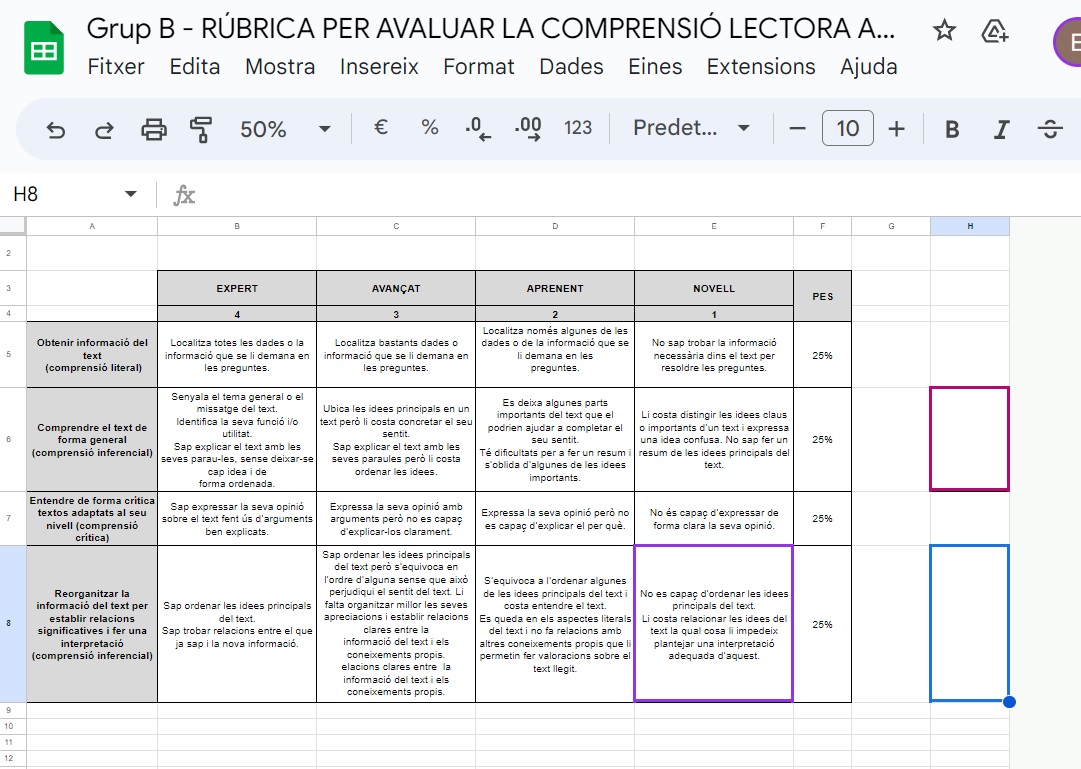Open the Insereix menu

[379, 67]
